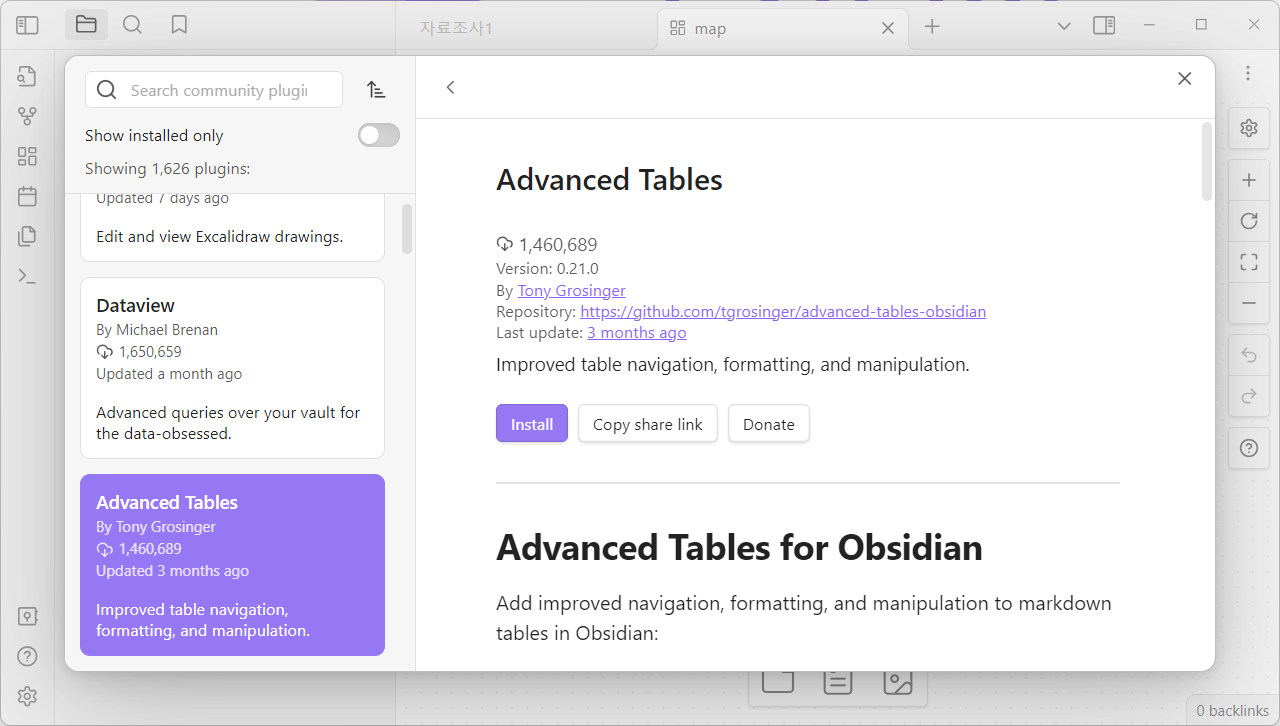This screenshot has height=726, width=1280.
Task: Click 'Showing 1,626 plugins:' text
Action: (168, 168)
